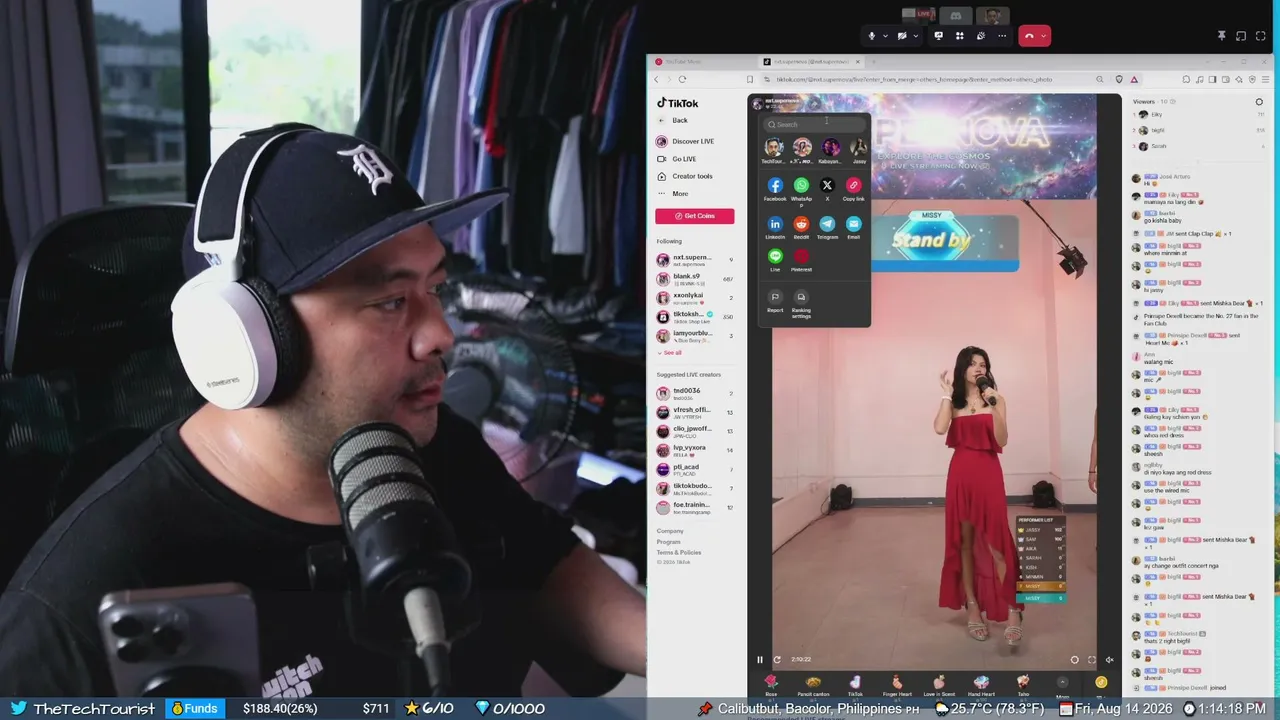
Task: Share the live to Facebook
Action: point(775,185)
